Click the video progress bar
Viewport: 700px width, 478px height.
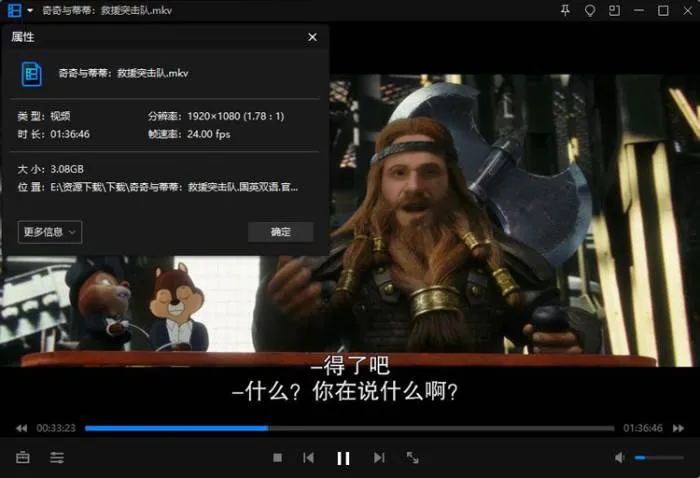click(x=350, y=428)
